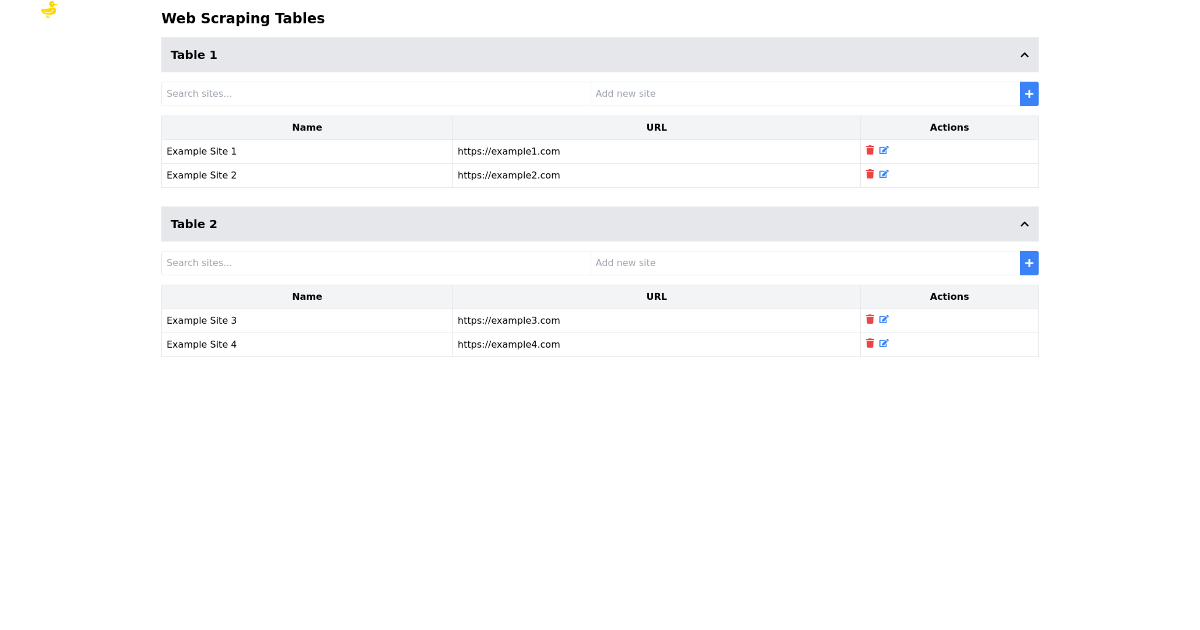The image size is (1200, 630).
Task: Edit the Example Site 4 row
Action: point(884,343)
